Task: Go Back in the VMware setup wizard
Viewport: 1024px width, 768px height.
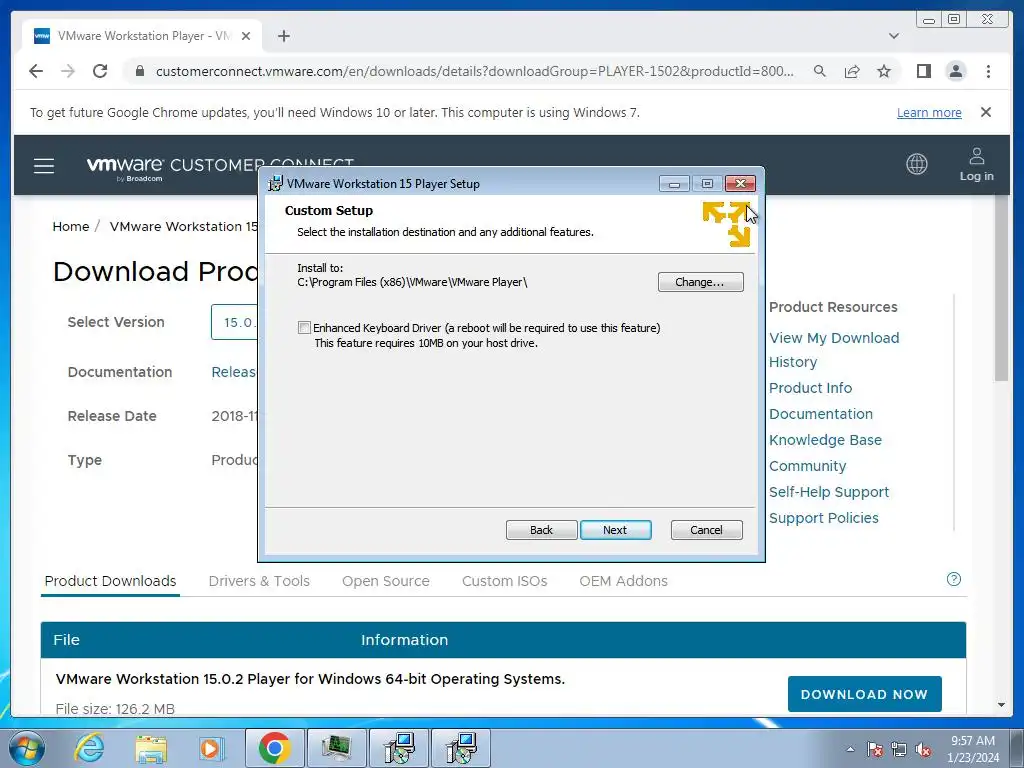Action: pos(541,530)
